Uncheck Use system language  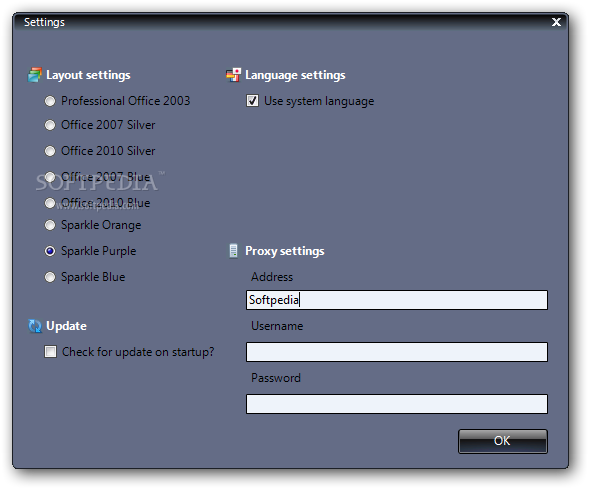pos(252,101)
